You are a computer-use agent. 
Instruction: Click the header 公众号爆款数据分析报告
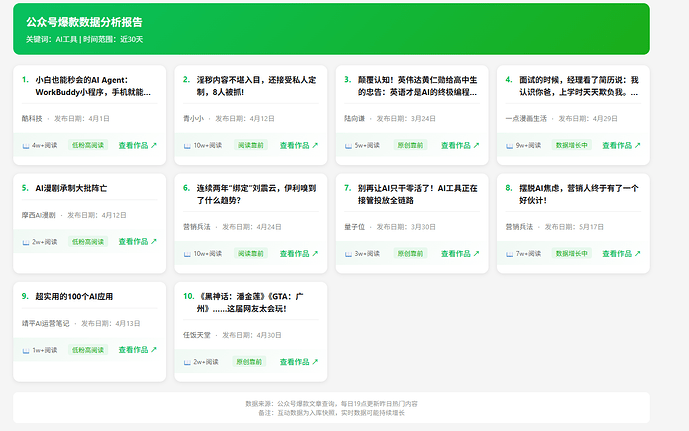[84, 22]
